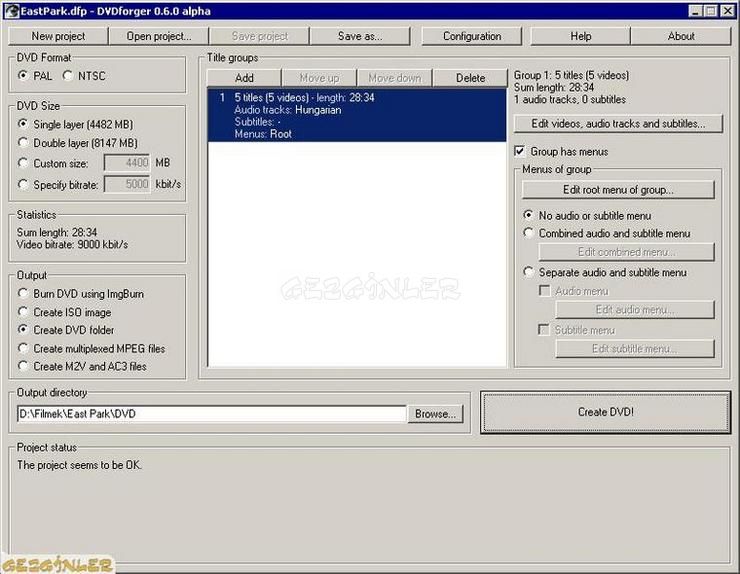Choose Double layer (8147 MB) size

click(x=24, y=143)
